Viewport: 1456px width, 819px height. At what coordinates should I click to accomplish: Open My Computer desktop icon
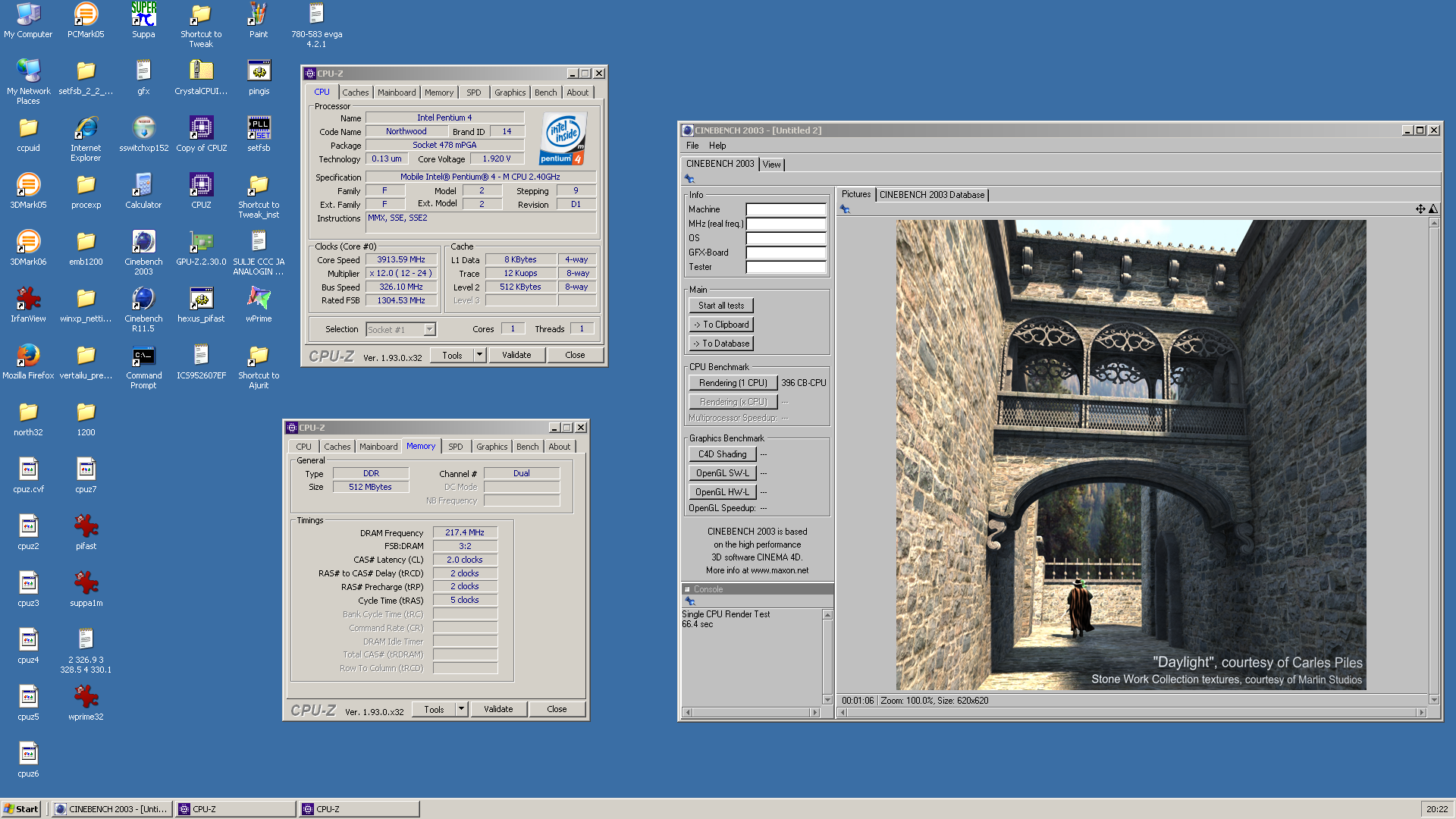(x=28, y=20)
